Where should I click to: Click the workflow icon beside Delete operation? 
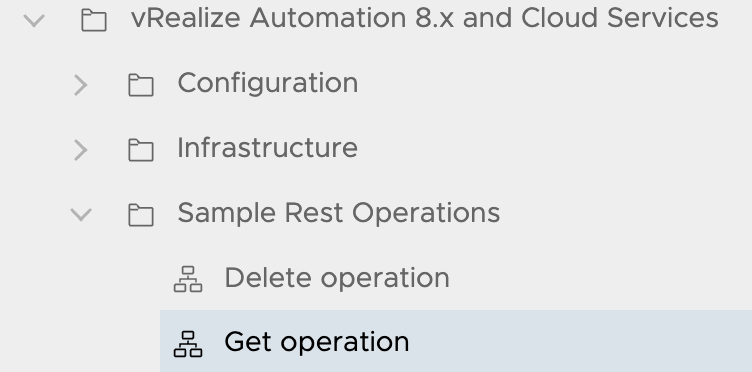(x=188, y=279)
